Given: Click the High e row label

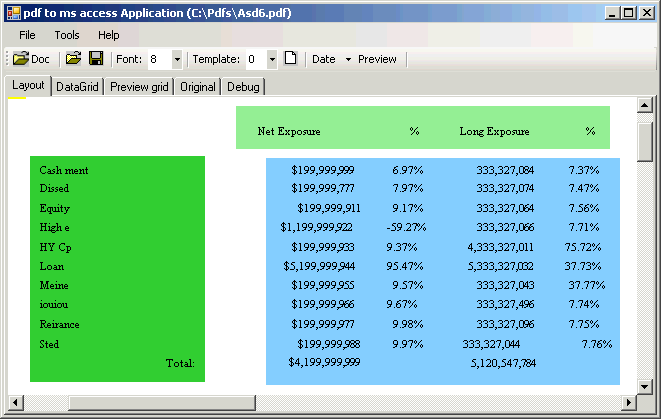Looking at the screenshot, I should 54,228.
